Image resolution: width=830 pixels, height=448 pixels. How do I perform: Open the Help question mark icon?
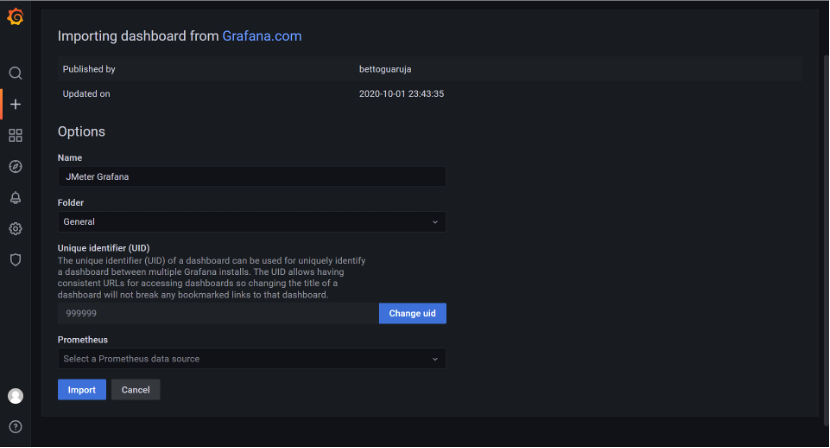(15, 427)
